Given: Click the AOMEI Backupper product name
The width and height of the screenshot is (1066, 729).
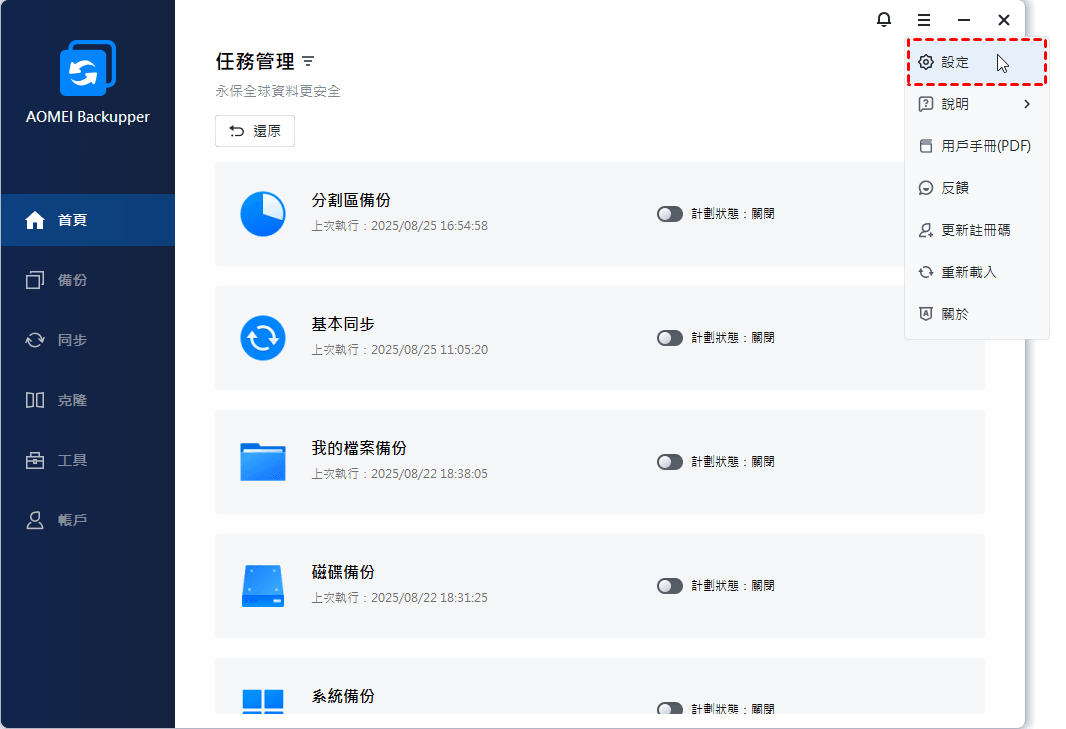Looking at the screenshot, I should [x=88, y=117].
